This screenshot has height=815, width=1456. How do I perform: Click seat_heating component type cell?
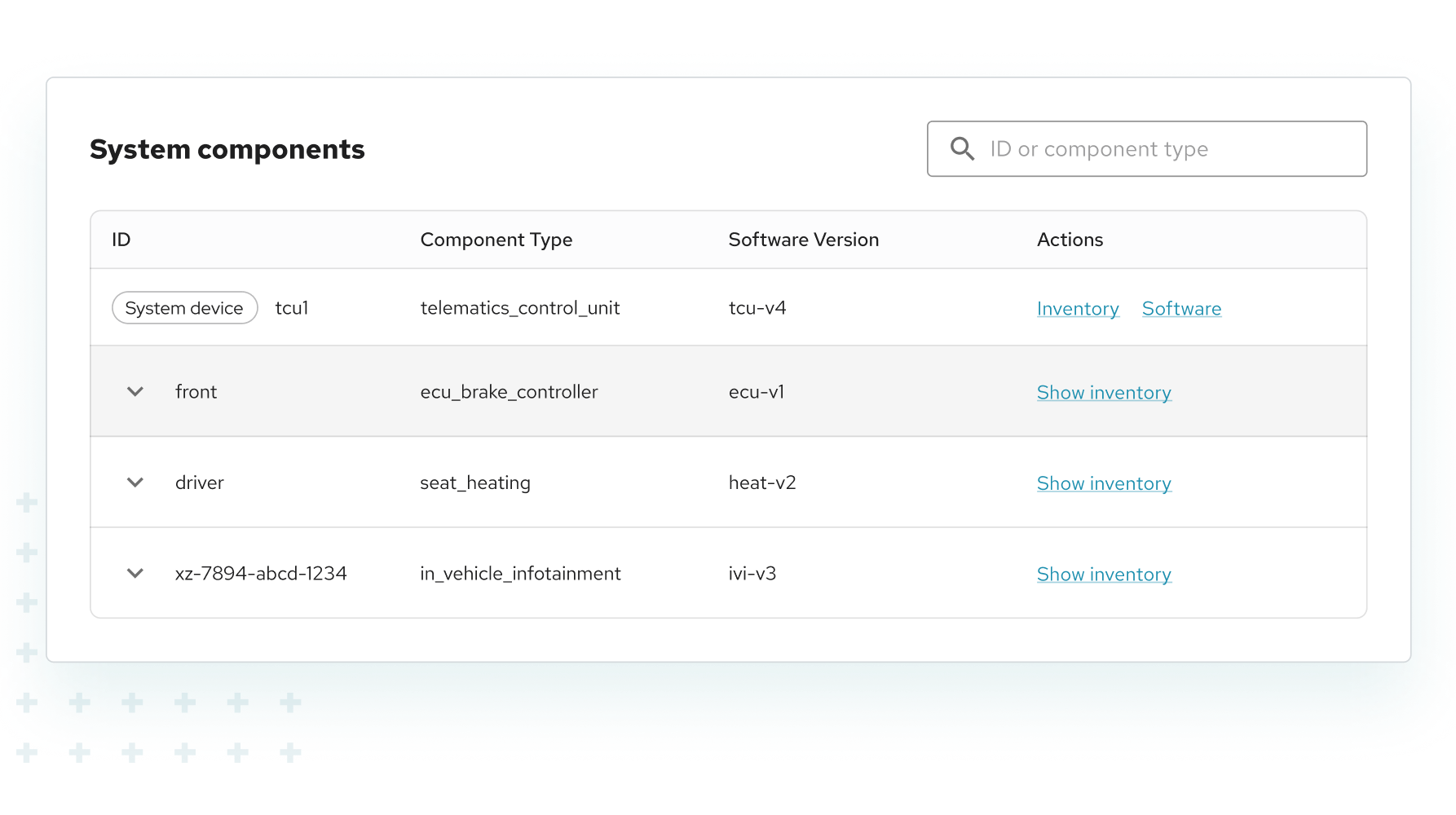coord(475,482)
